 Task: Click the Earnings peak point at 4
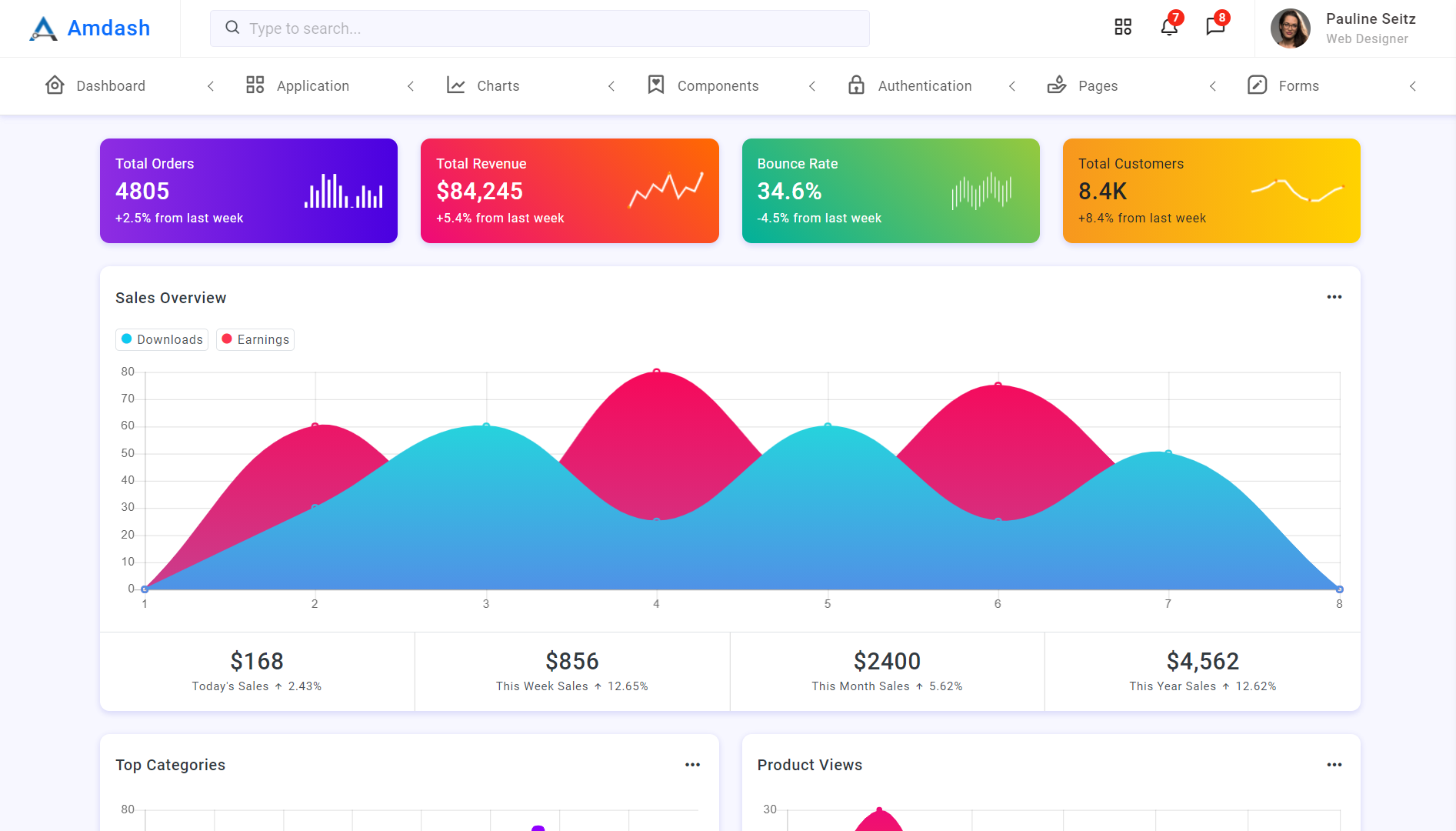coord(656,372)
